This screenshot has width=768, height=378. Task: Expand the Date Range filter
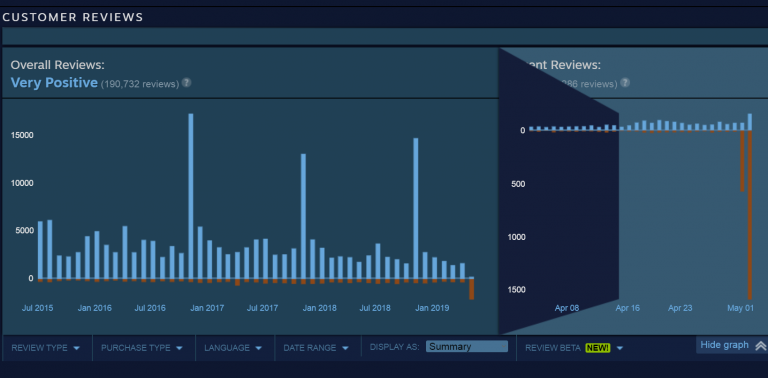point(316,348)
